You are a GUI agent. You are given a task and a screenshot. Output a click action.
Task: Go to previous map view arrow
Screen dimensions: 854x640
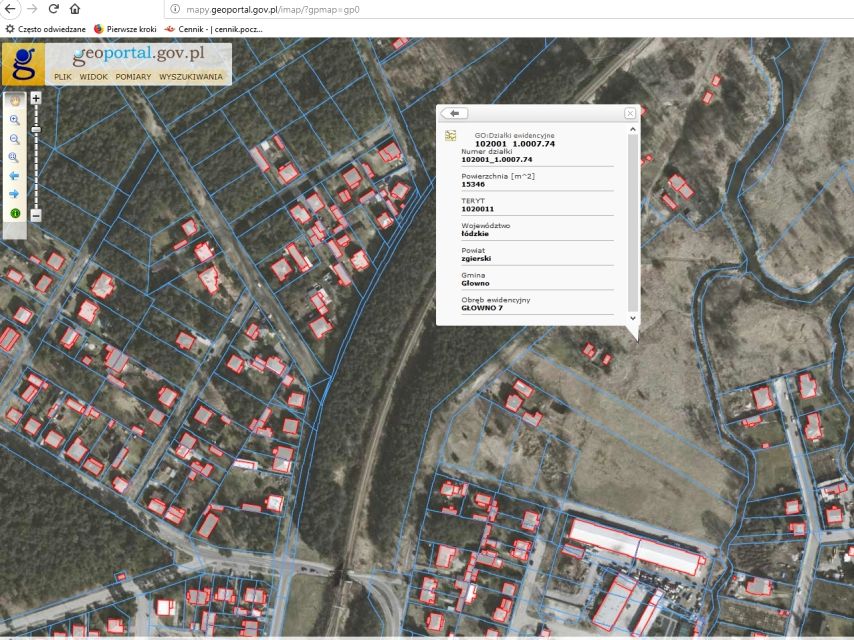(14, 176)
